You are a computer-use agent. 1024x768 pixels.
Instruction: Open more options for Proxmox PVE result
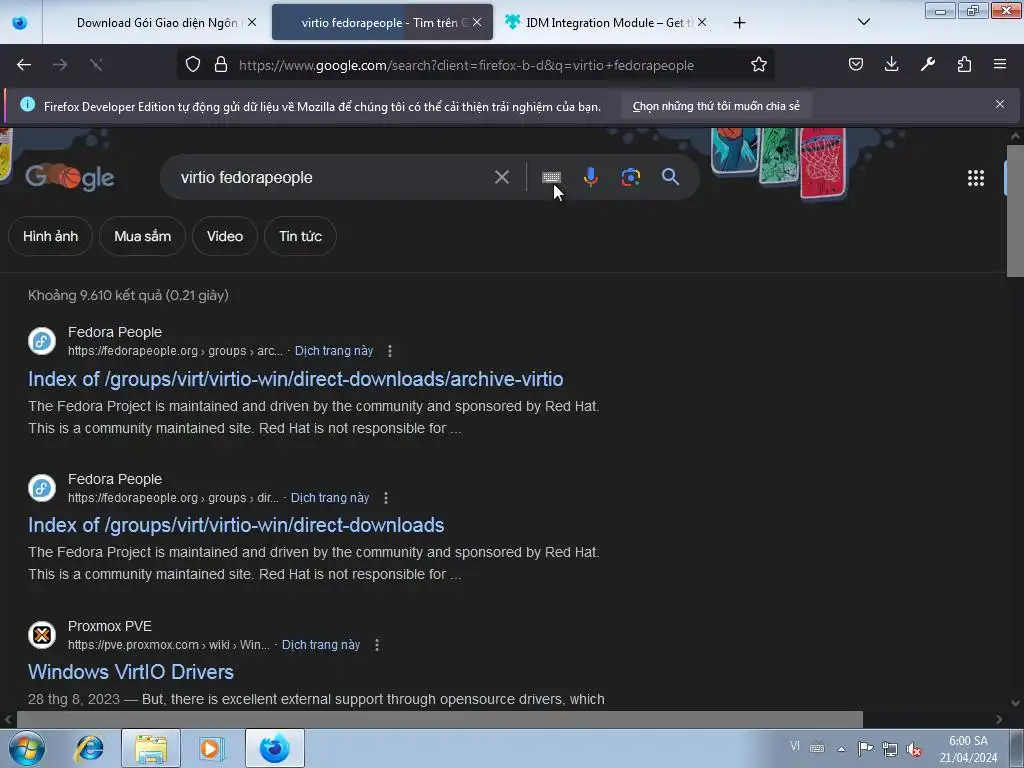click(x=377, y=645)
